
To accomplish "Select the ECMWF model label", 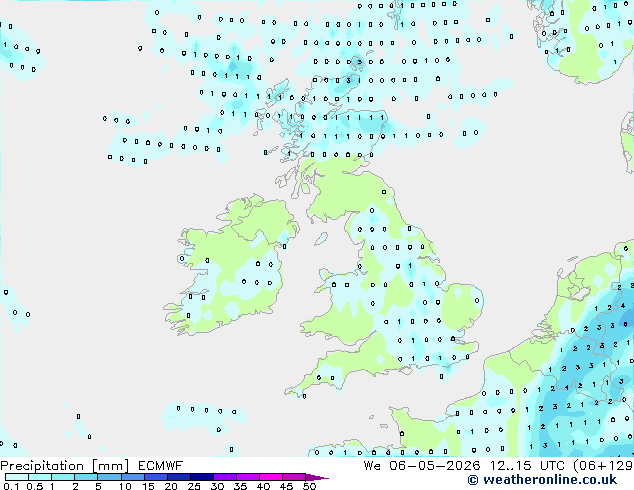I will click(161, 466).
